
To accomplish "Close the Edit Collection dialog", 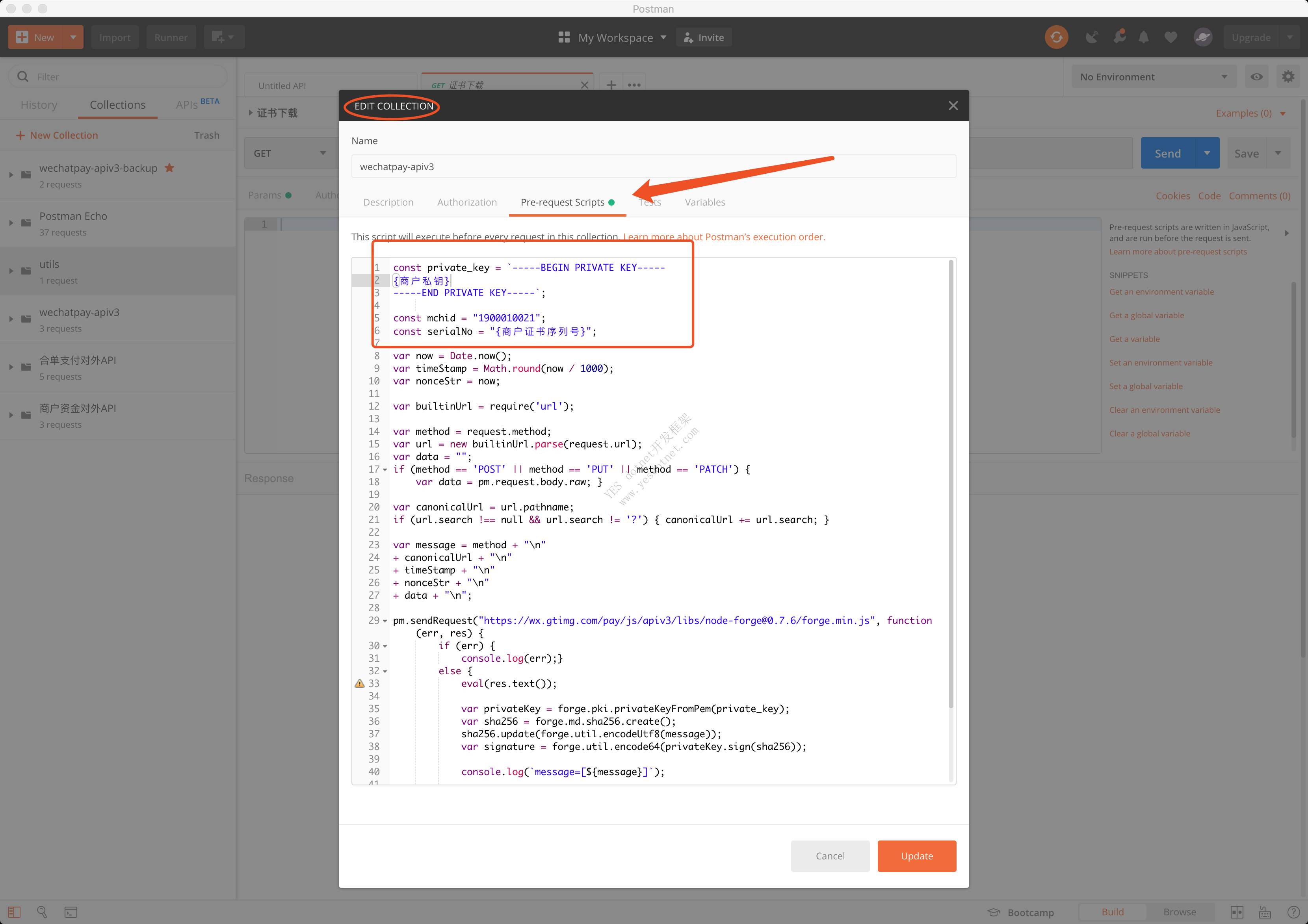I will [953, 106].
